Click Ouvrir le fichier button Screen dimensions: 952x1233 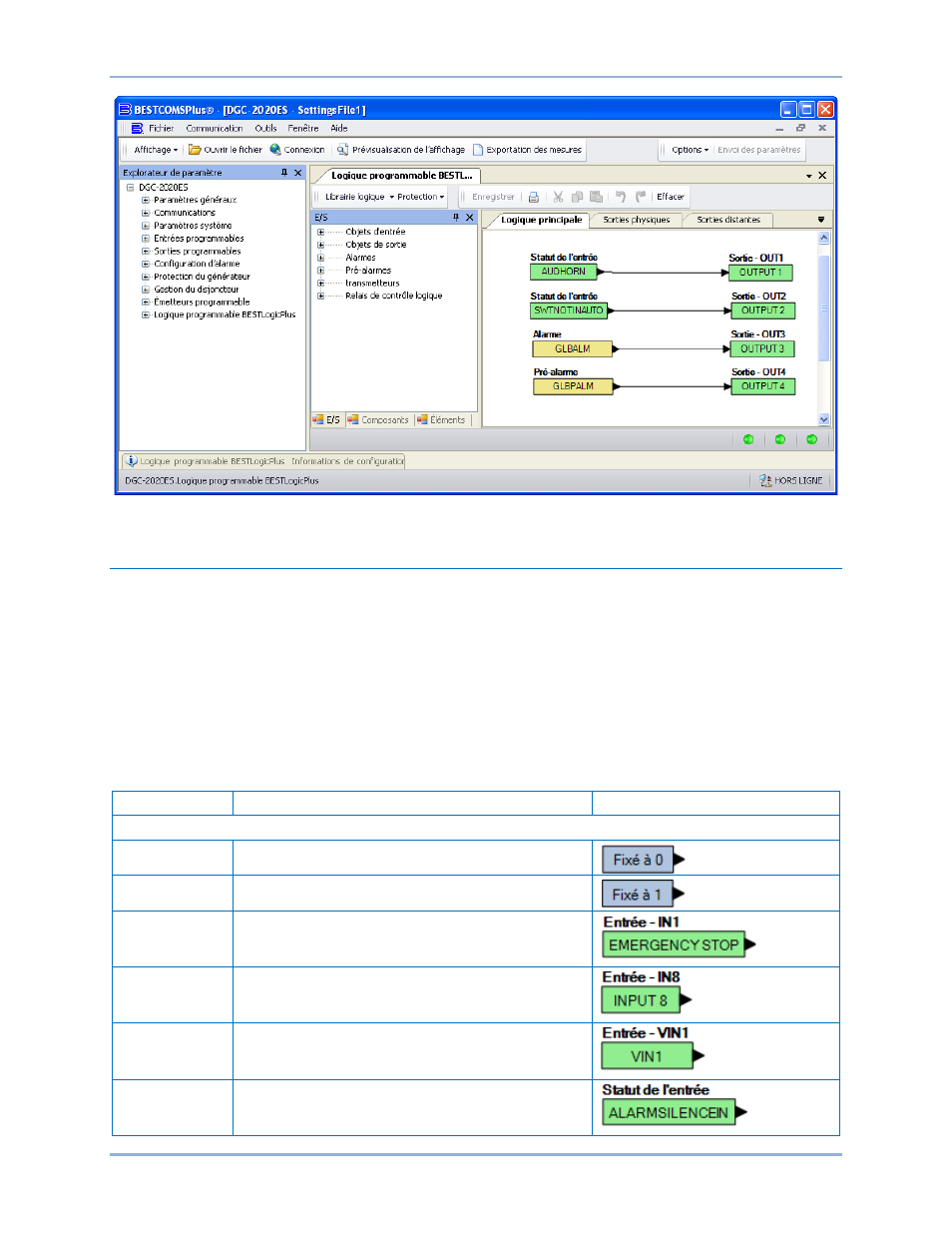coord(226,150)
